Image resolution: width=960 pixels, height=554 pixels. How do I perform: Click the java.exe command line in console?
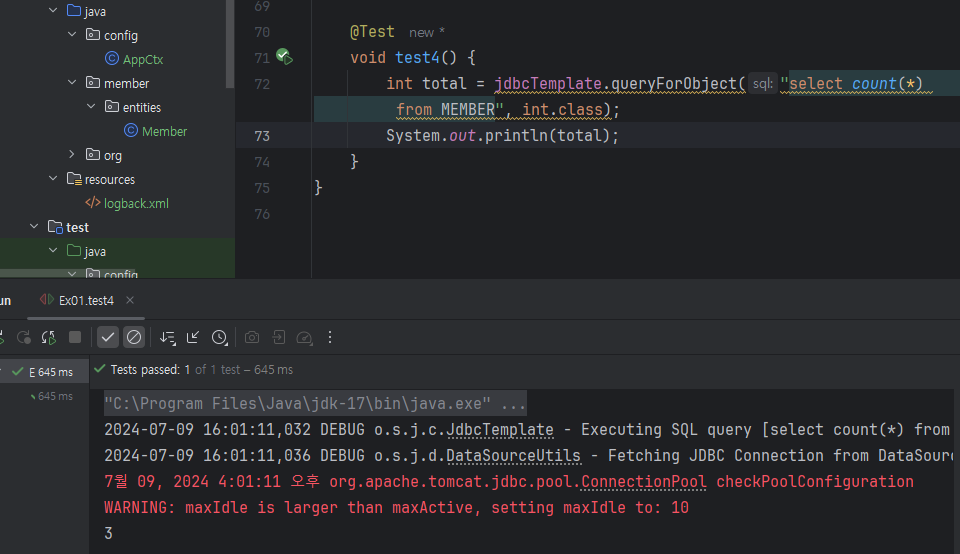click(315, 403)
